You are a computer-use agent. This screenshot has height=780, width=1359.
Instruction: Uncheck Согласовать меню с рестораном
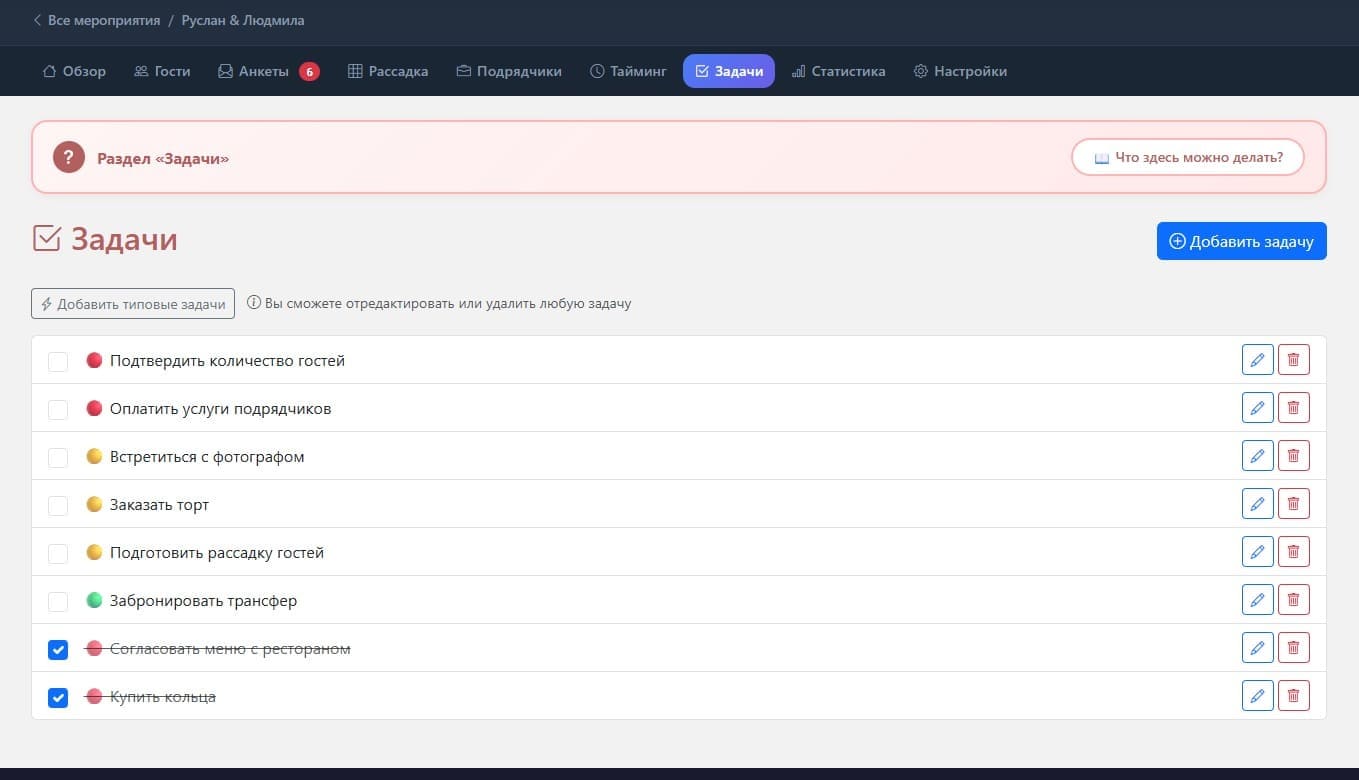[x=58, y=649]
